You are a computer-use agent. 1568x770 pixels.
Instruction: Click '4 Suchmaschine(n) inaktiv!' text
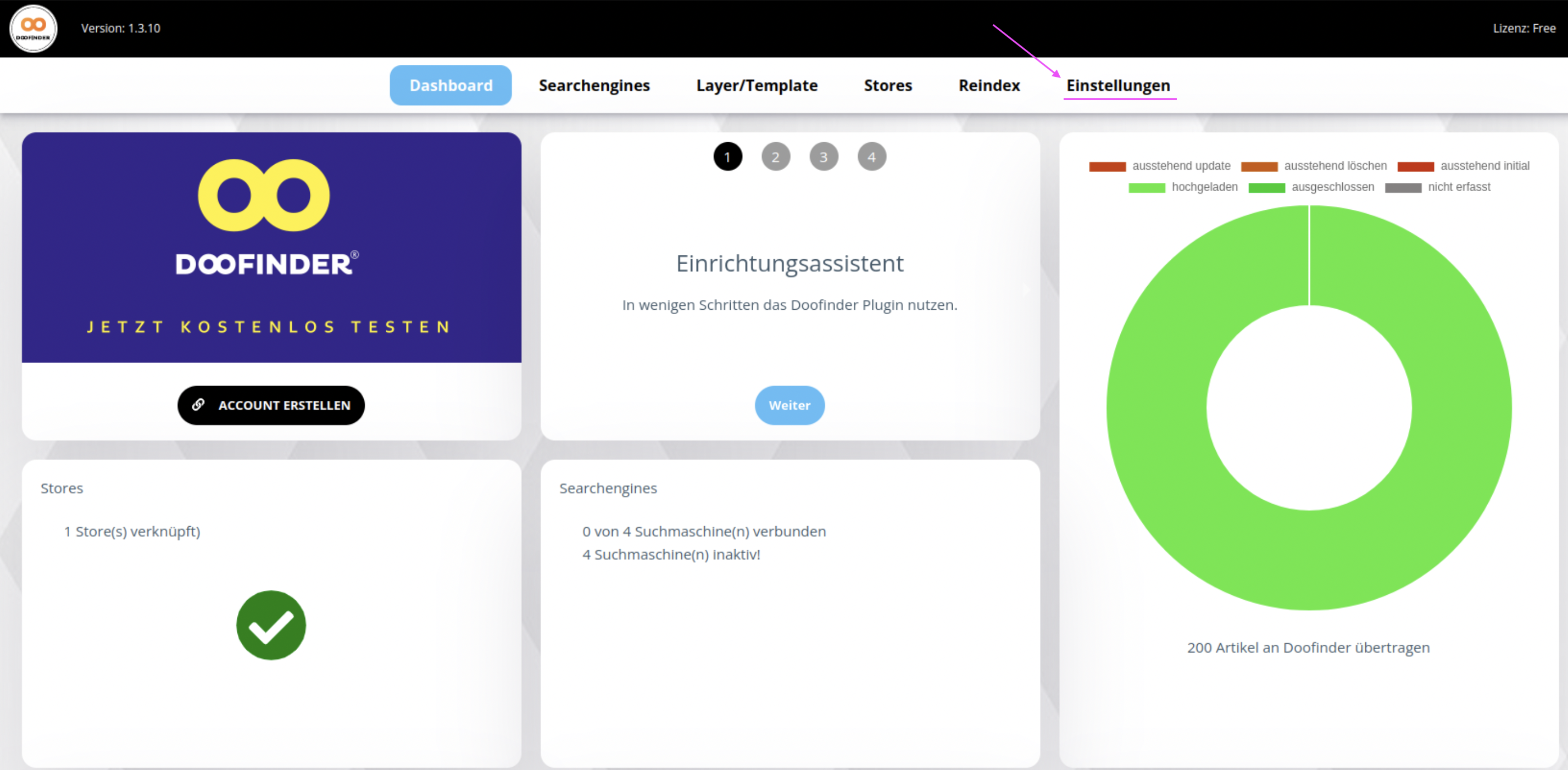click(671, 555)
